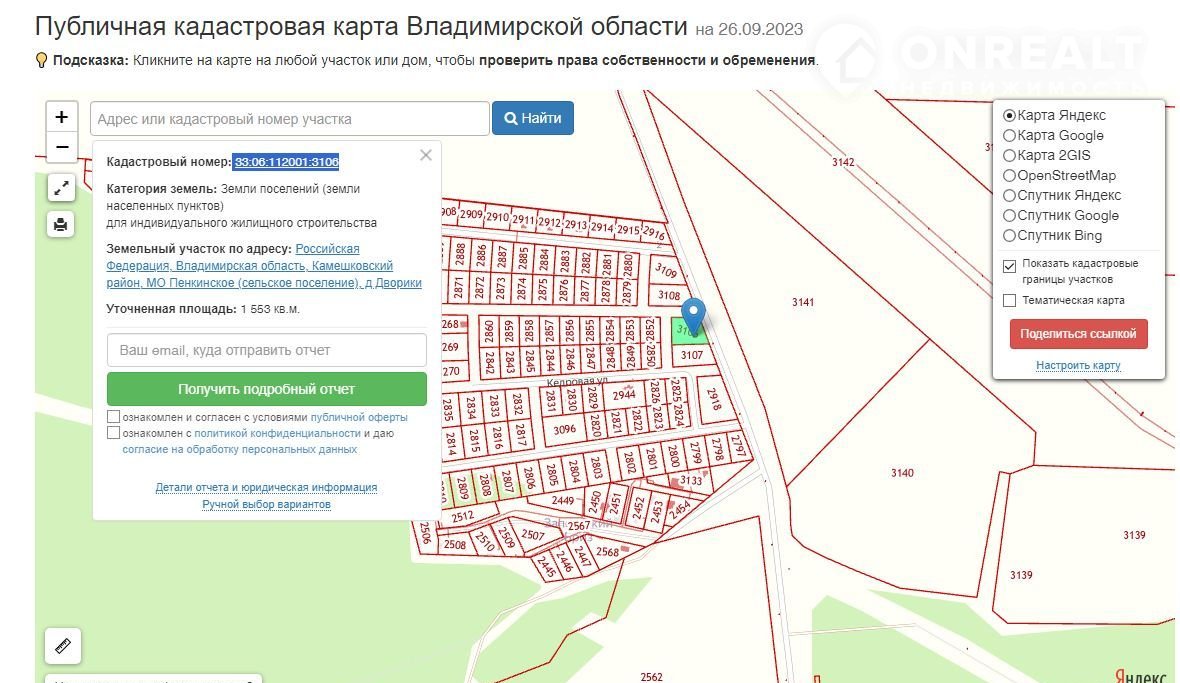Close the parcel info popup
Image resolution: width=1180 pixels, height=683 pixels.
pos(426,155)
